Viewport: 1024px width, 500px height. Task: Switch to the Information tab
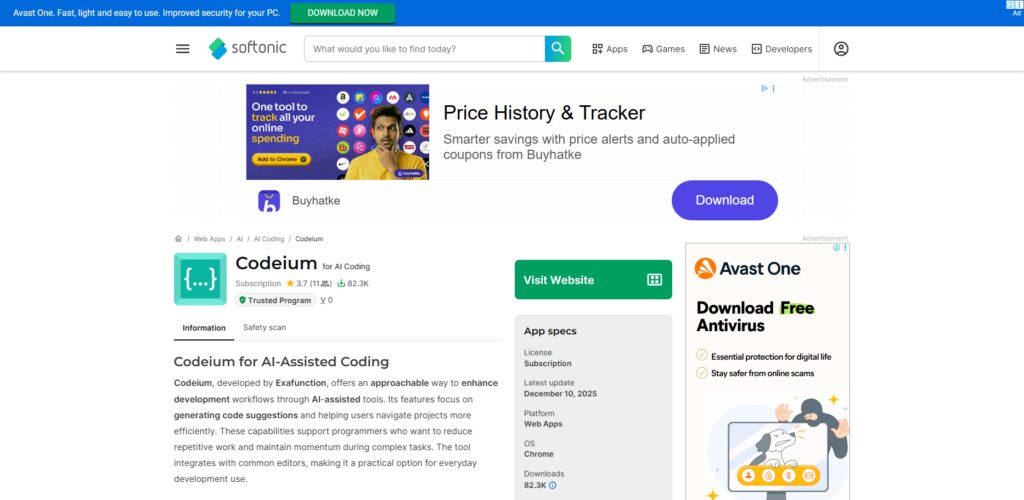pos(204,328)
